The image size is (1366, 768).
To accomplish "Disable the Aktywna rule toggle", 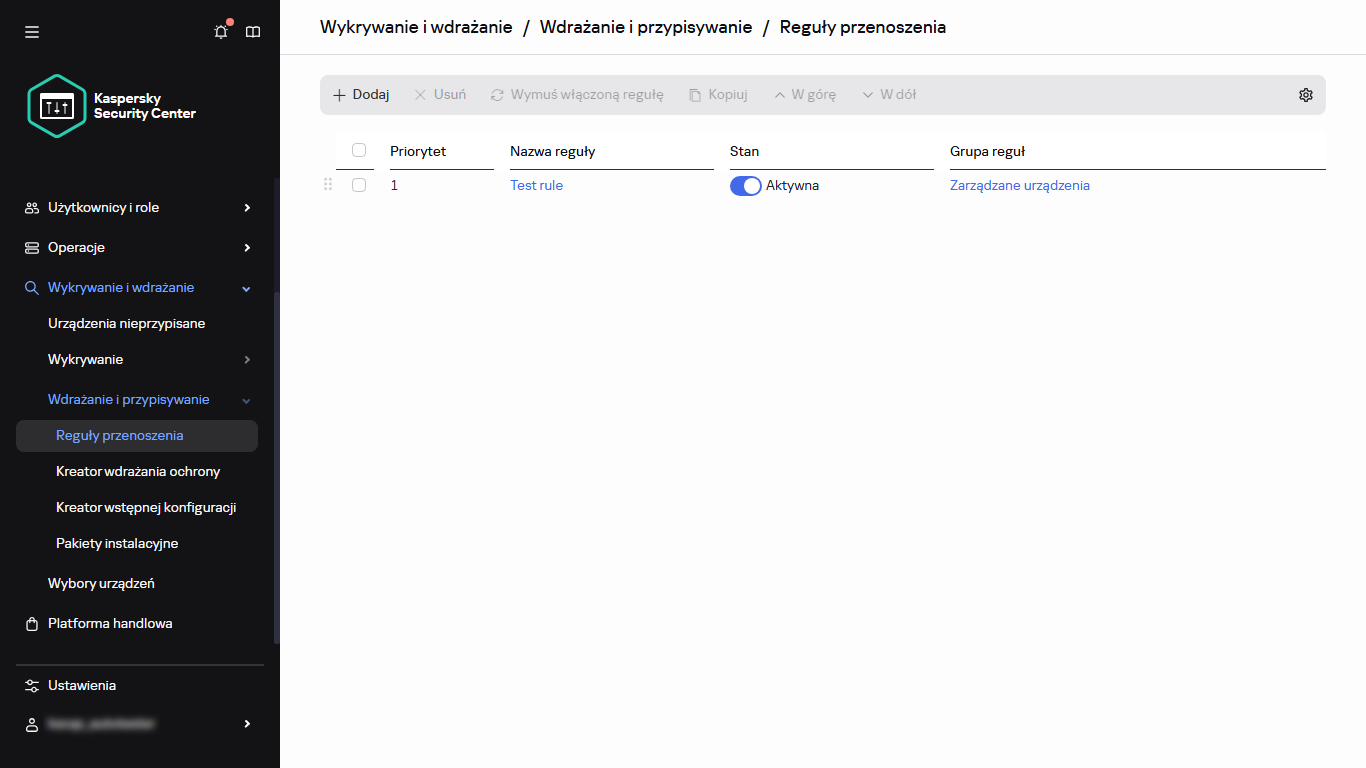I will 745,185.
